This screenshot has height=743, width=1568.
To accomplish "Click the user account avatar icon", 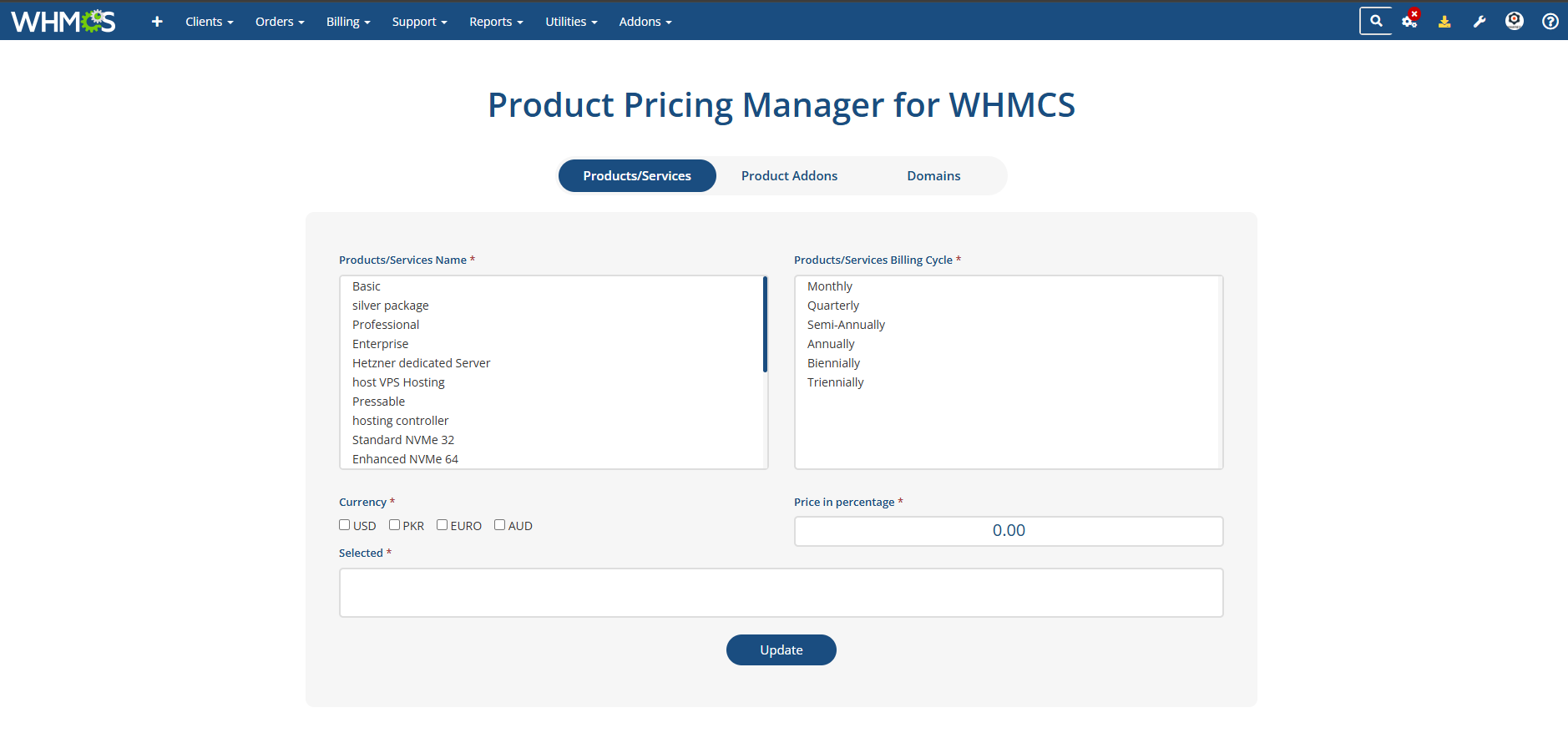I will [1514, 21].
